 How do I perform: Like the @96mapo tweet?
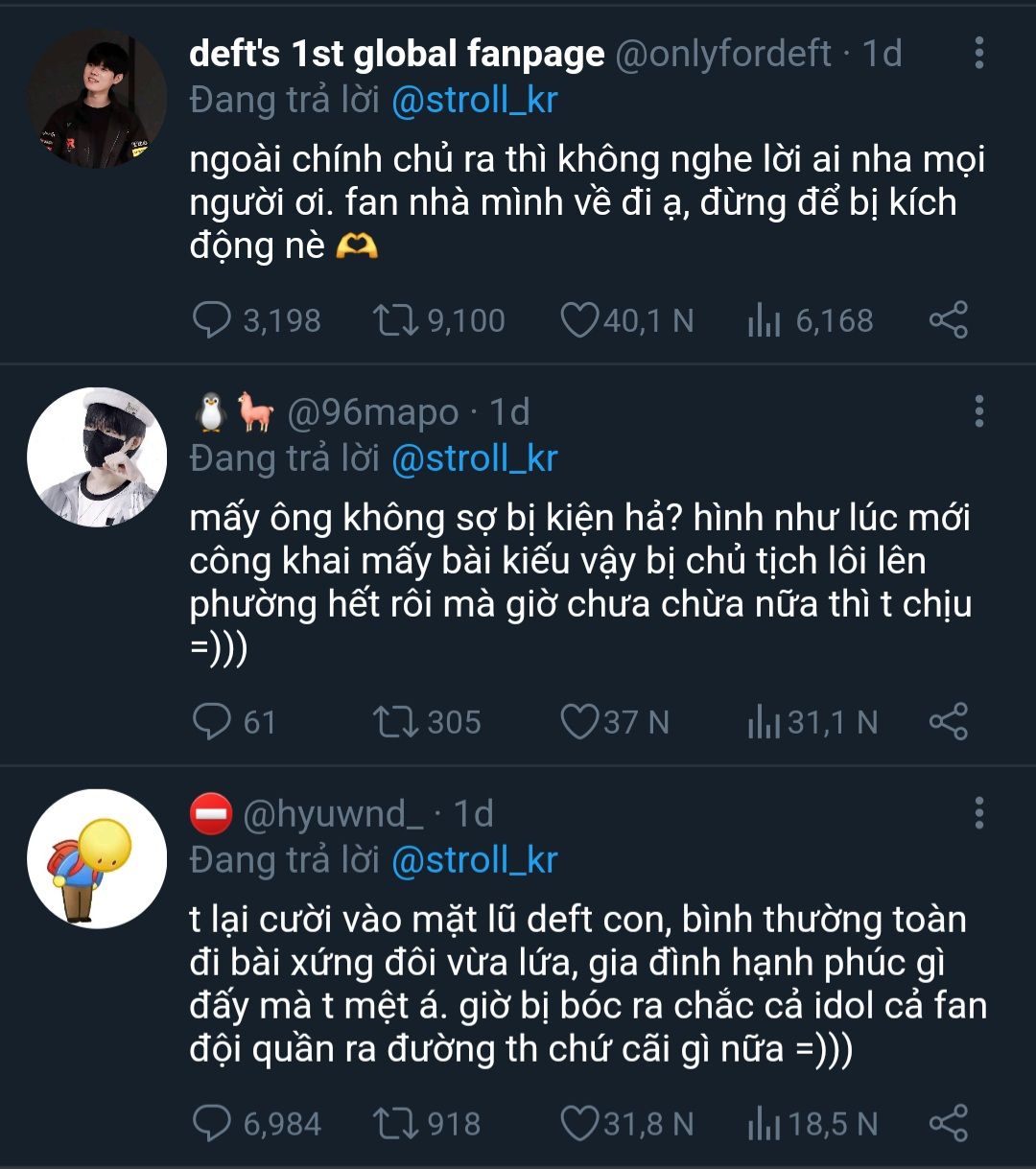[x=578, y=722]
